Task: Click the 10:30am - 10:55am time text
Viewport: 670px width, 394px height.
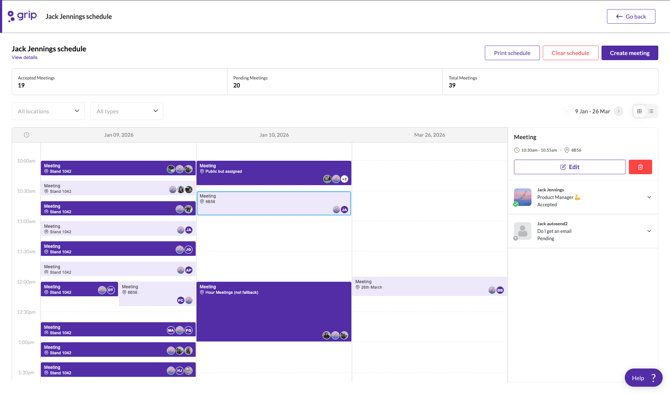Action: [539, 150]
